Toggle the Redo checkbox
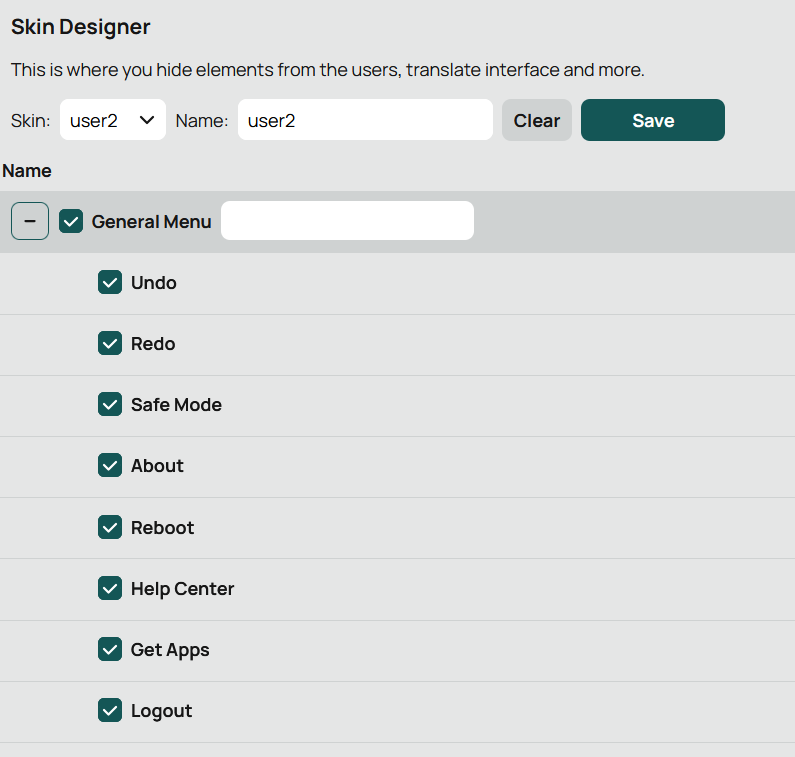The height and width of the screenshot is (757, 795). tap(110, 343)
